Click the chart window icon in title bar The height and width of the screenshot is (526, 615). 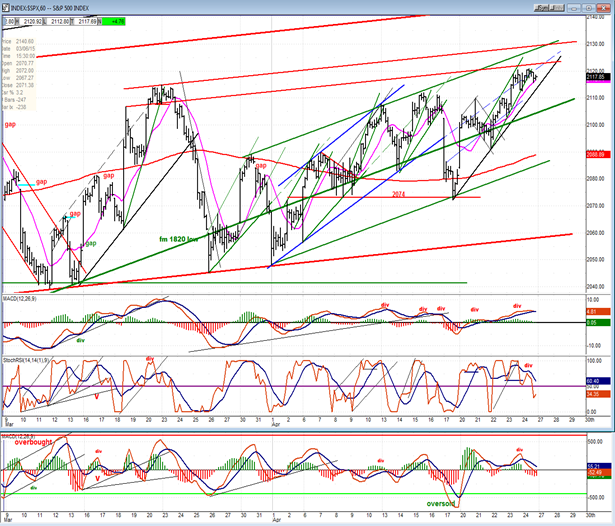(x=6, y=5)
